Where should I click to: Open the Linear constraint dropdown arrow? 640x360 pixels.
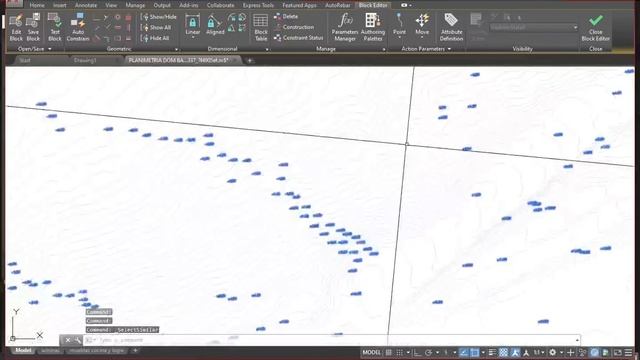[x=193, y=38]
